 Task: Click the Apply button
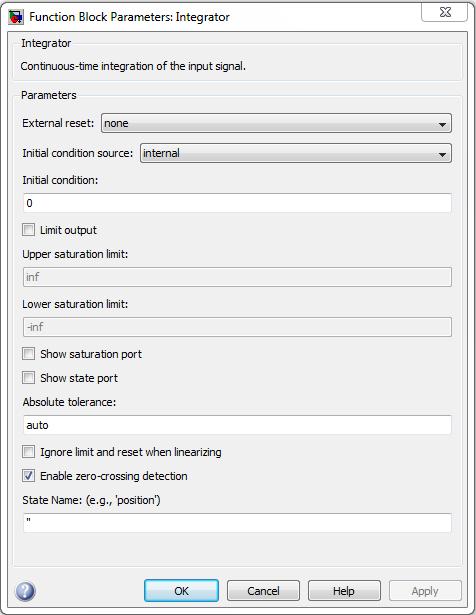(x=425, y=591)
